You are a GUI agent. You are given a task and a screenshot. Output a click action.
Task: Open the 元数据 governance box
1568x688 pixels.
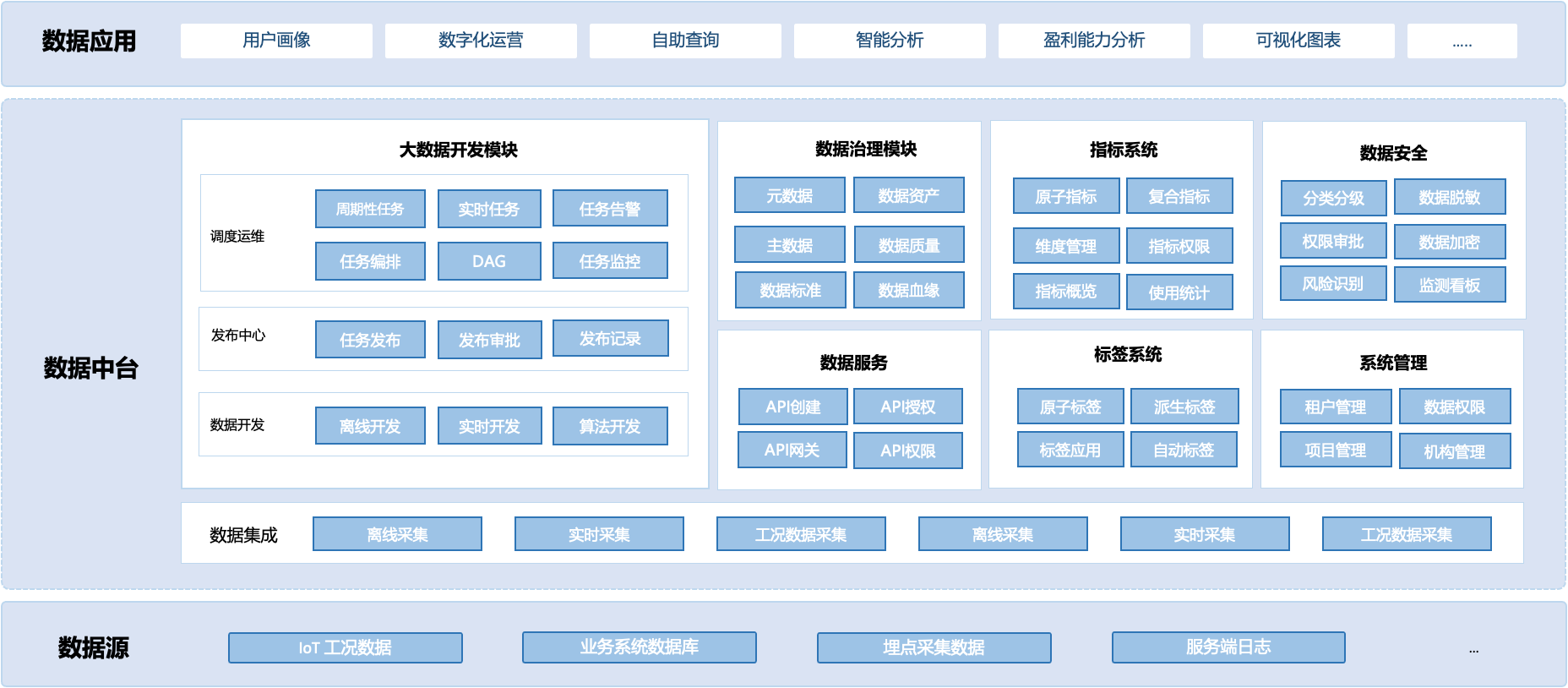(789, 195)
